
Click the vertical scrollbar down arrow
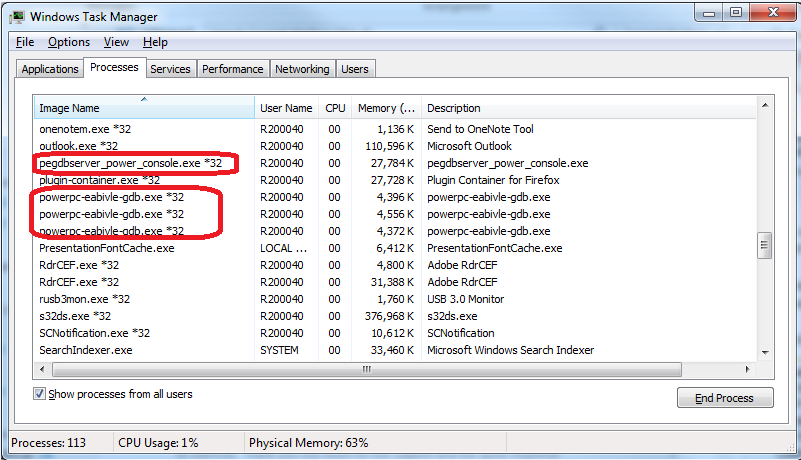(765, 352)
